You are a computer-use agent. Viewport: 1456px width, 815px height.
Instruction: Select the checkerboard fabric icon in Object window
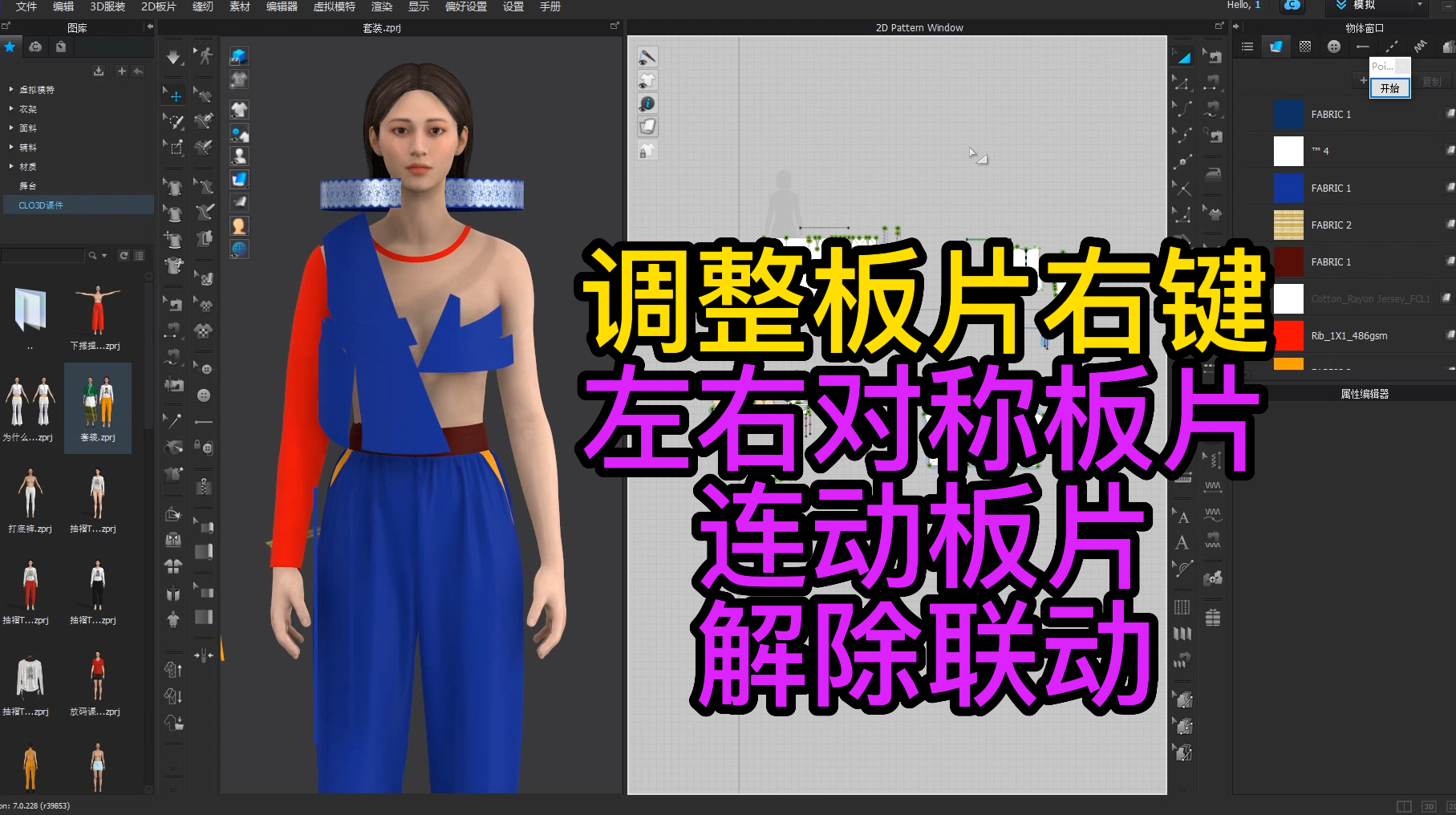1304,47
